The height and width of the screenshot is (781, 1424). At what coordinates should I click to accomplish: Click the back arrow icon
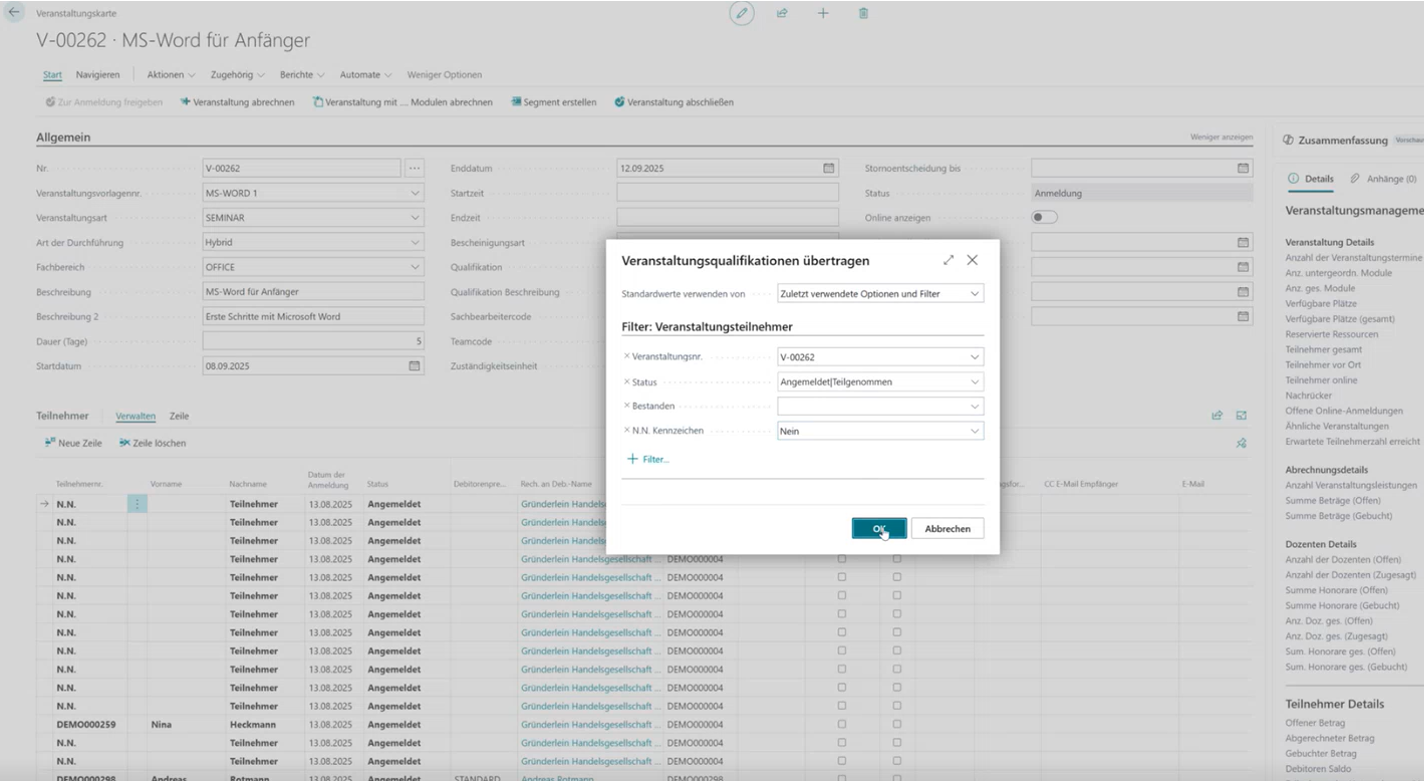click(x=14, y=14)
